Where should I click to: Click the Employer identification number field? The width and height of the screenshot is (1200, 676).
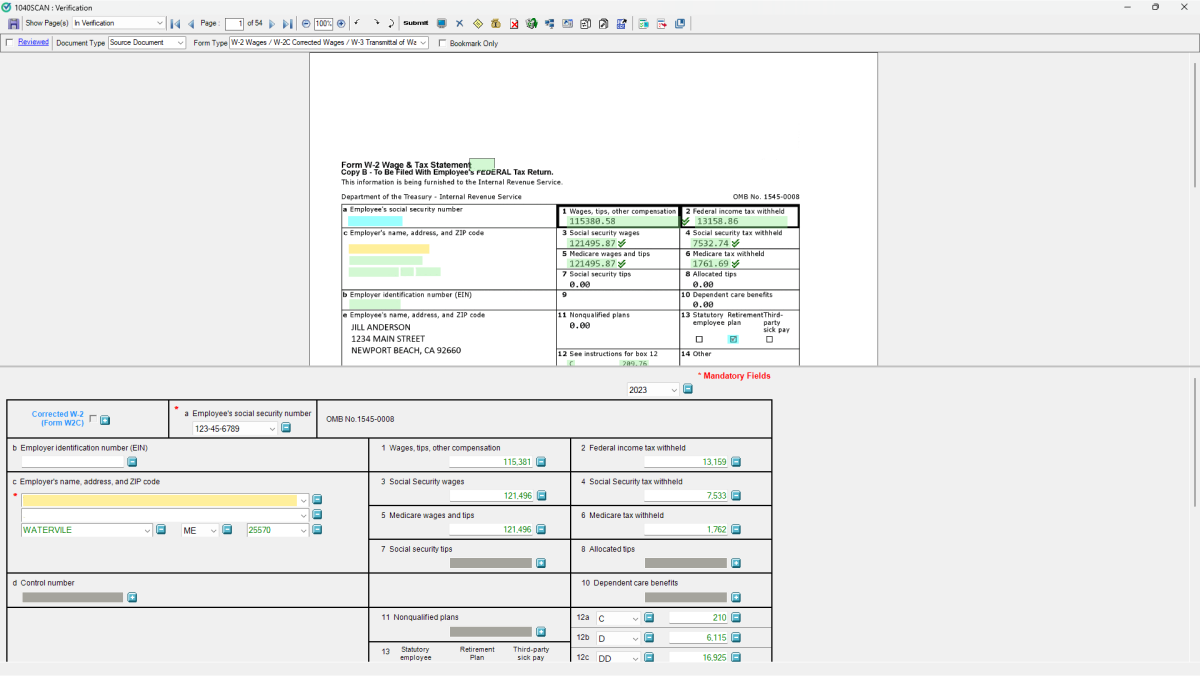click(x=72, y=462)
